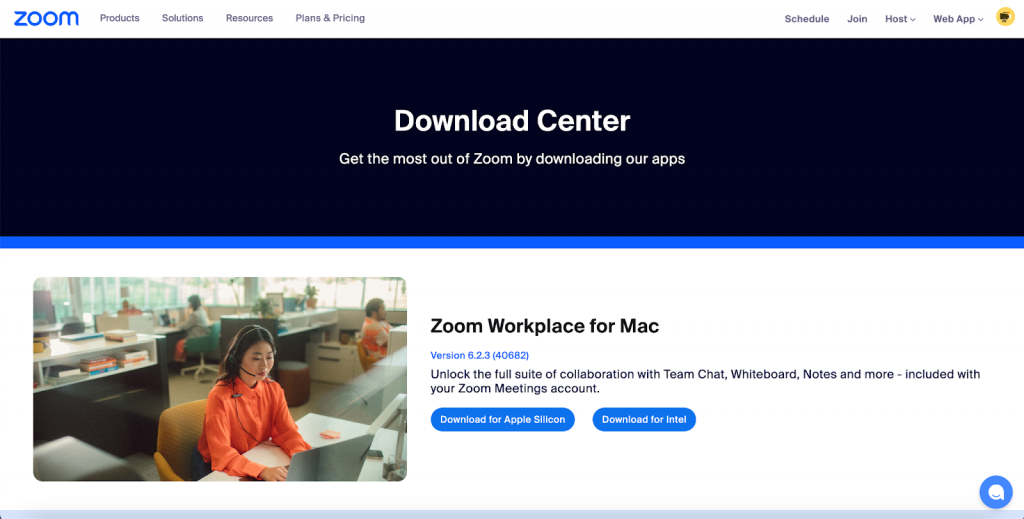Open the Products menu
Screen dimensions: 1024x519
[120, 18]
